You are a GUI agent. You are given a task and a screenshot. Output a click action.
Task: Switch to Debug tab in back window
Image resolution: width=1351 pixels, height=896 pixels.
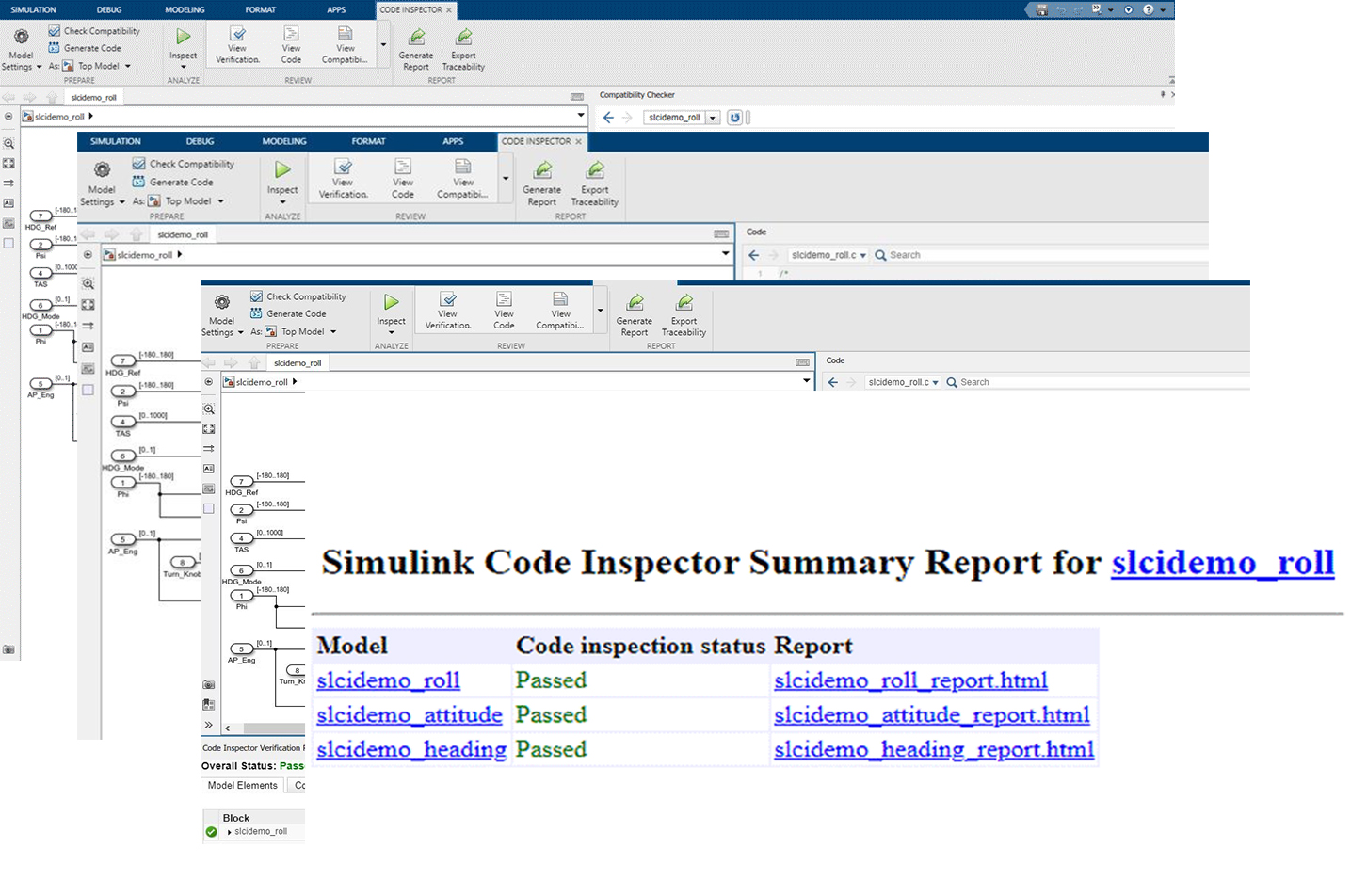pos(109,9)
